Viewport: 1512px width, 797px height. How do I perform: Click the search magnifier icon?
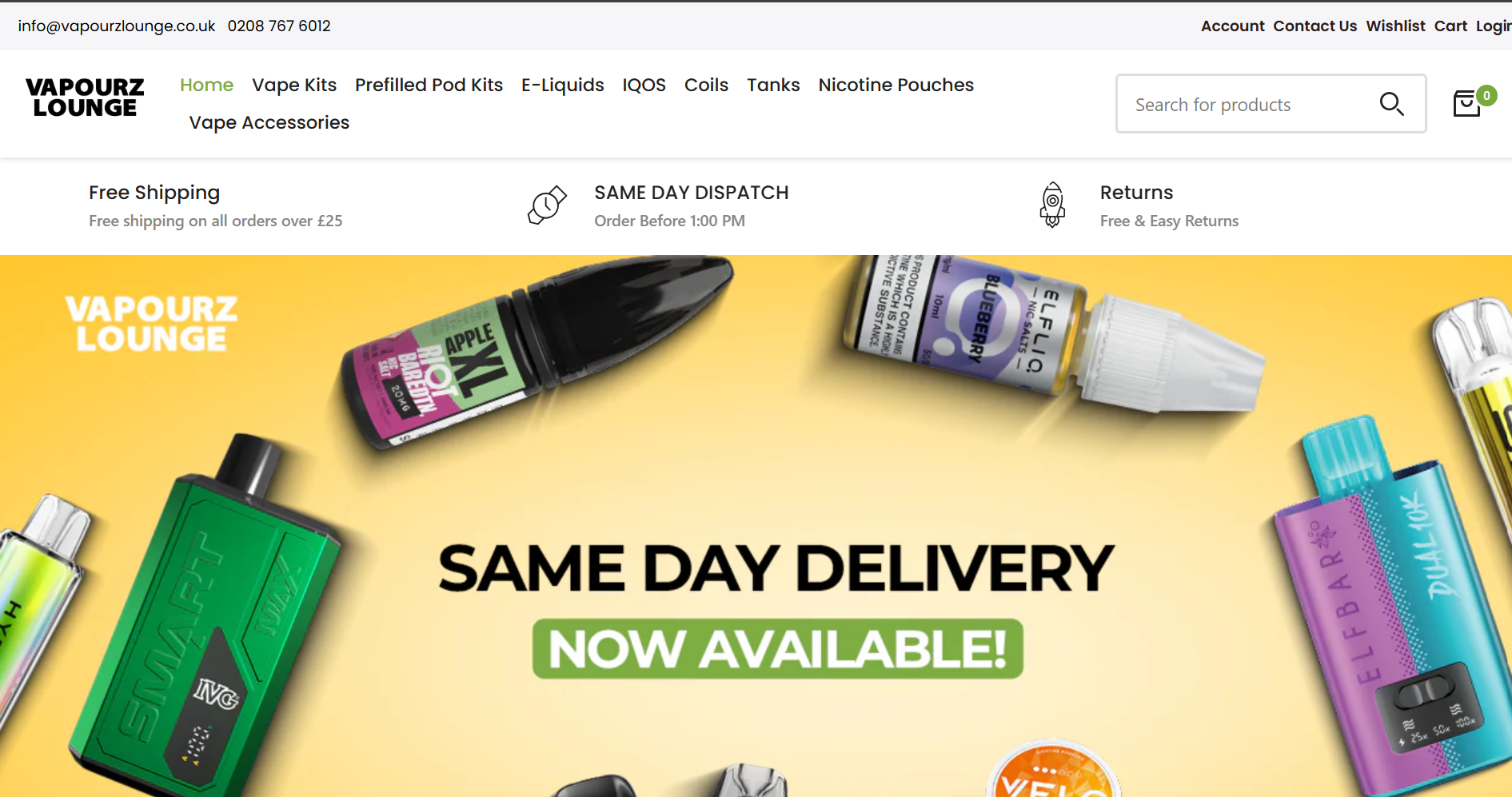pos(1391,104)
